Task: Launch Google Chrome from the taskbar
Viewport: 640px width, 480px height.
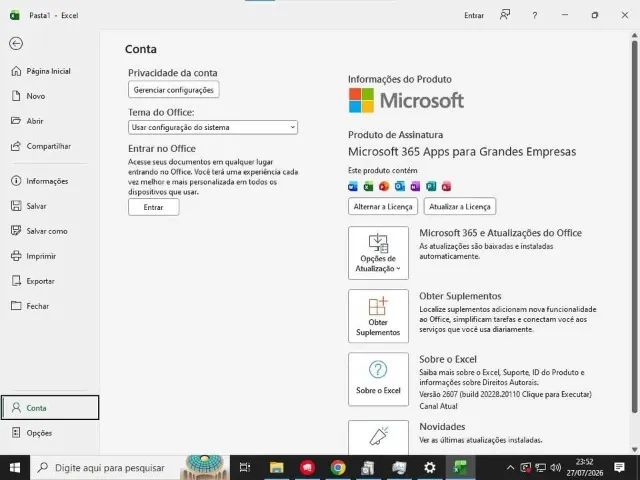Action: tap(338, 468)
